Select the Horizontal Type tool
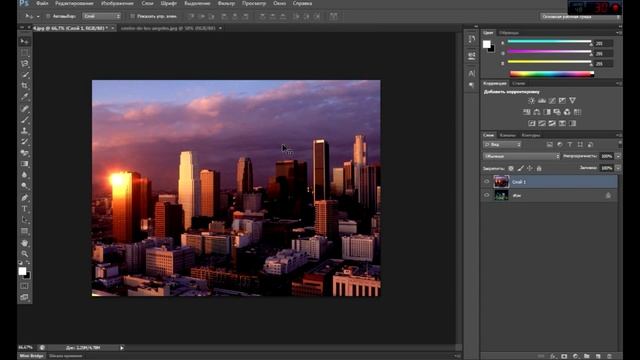Screen dimensions: 640x360 [x=24, y=209]
